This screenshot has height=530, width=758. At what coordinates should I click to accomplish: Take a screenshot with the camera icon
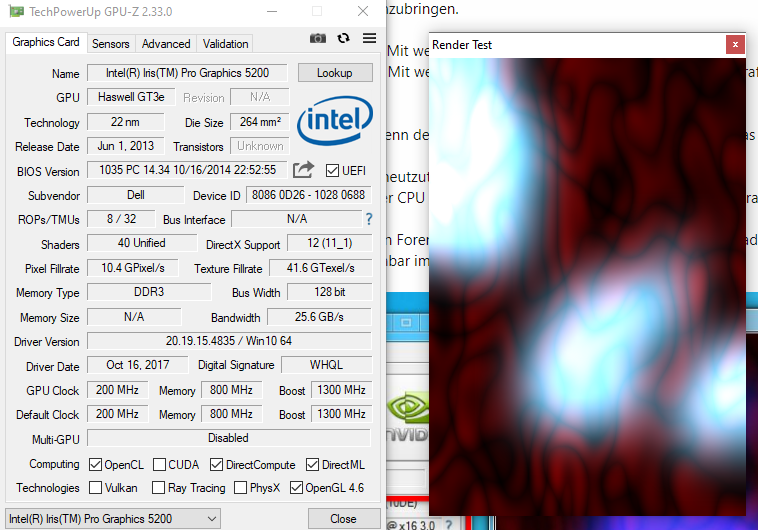point(318,38)
